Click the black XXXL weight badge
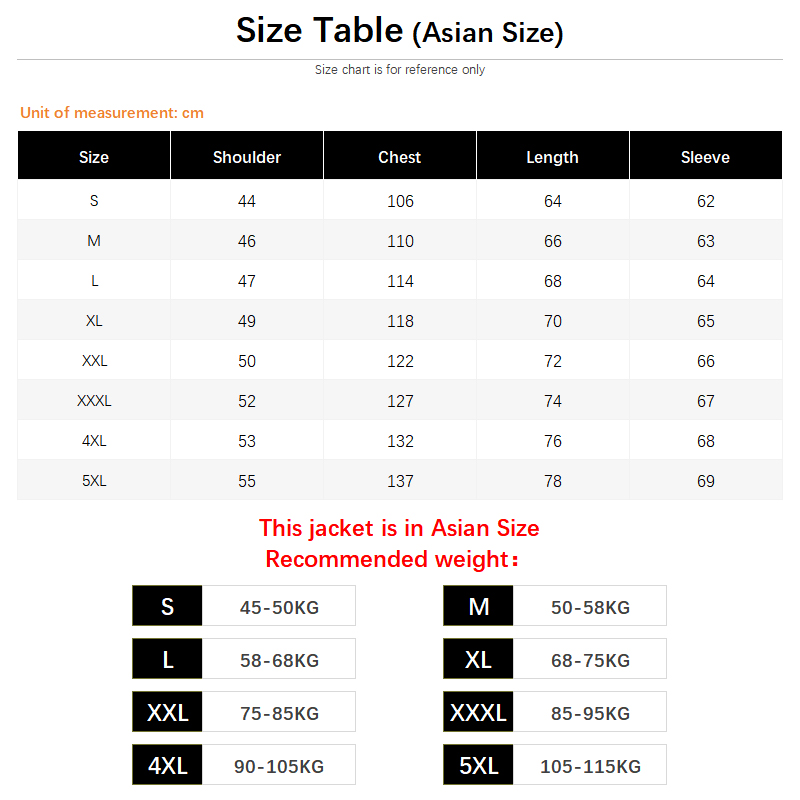800x800 pixels. tap(478, 712)
